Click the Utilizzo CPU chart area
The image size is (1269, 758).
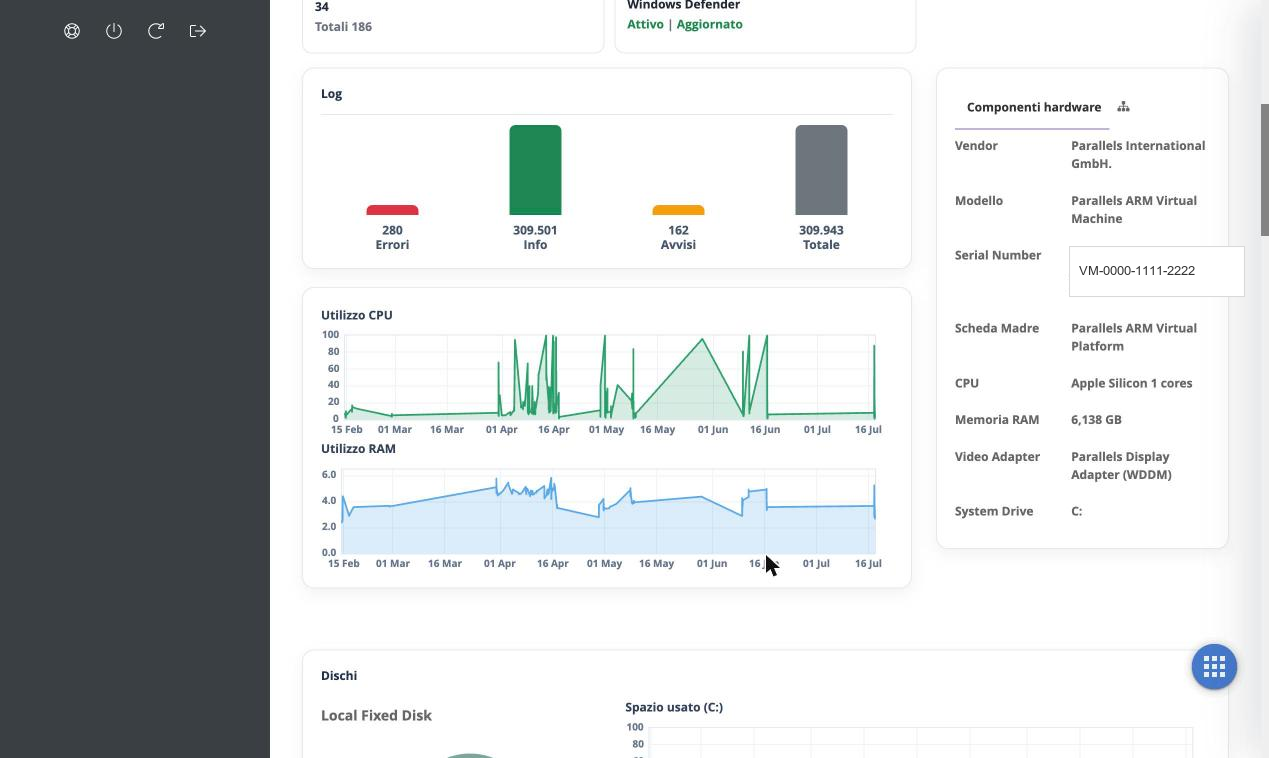(609, 376)
